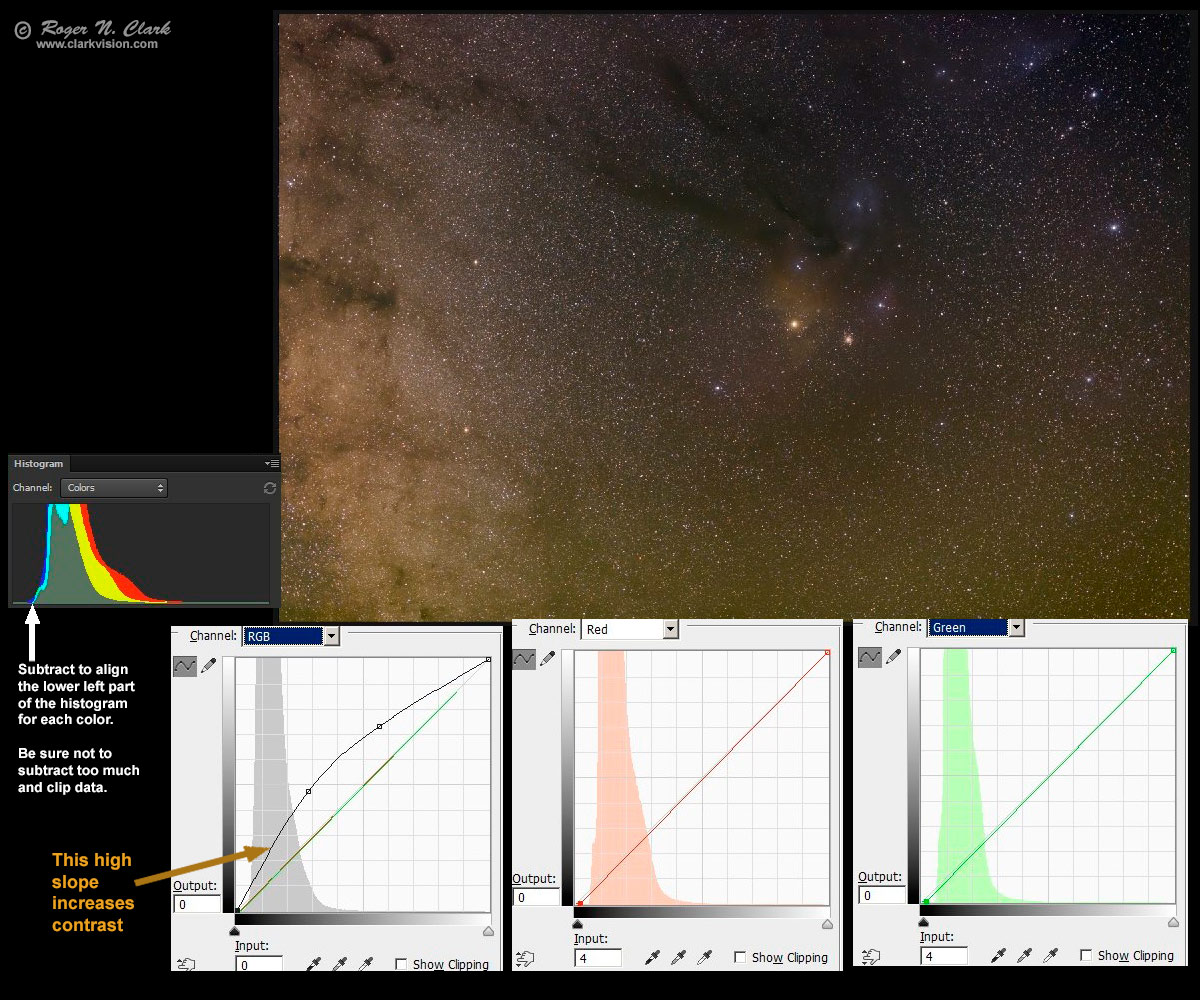Click the curve points tool in Red panel
Screen dimensions: 1200x1000
(524, 659)
